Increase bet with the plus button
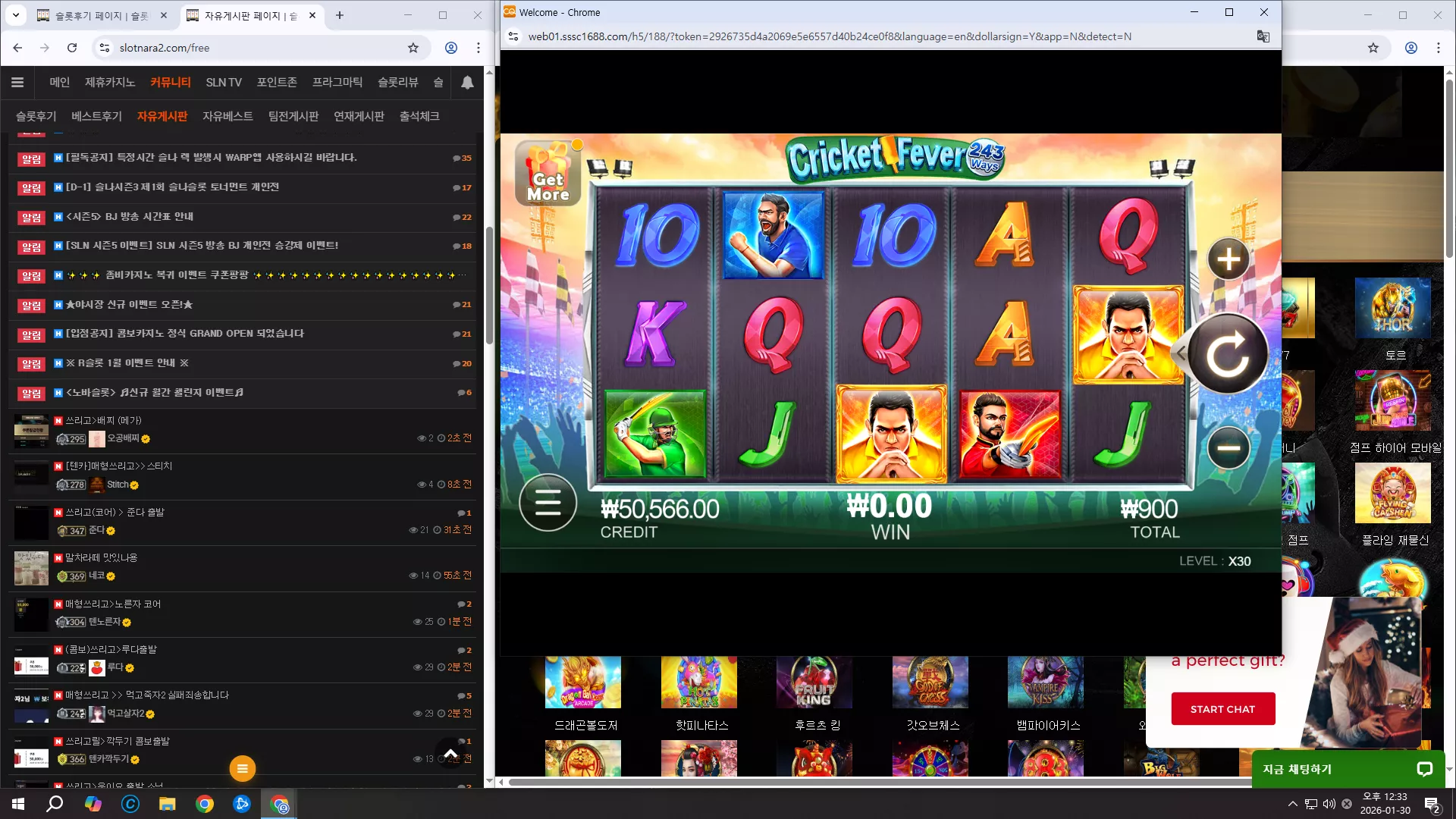 pos(1228,259)
